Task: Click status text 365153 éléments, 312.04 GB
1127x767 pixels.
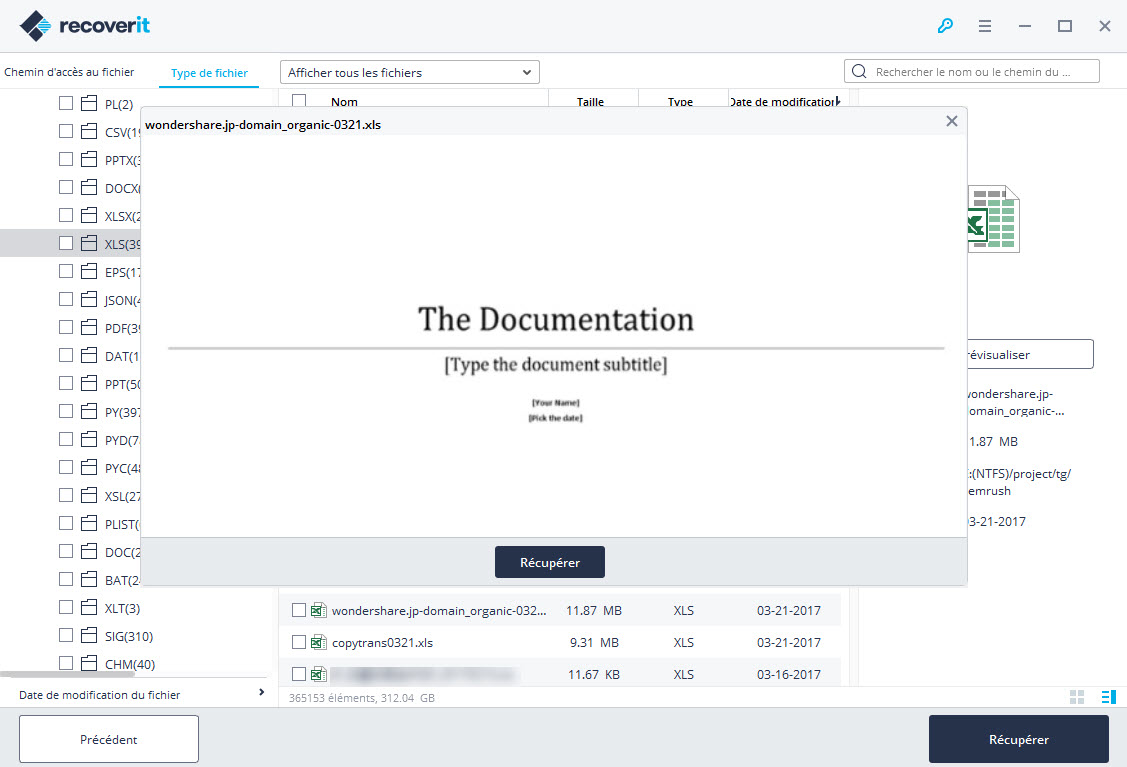Action: pos(362,697)
